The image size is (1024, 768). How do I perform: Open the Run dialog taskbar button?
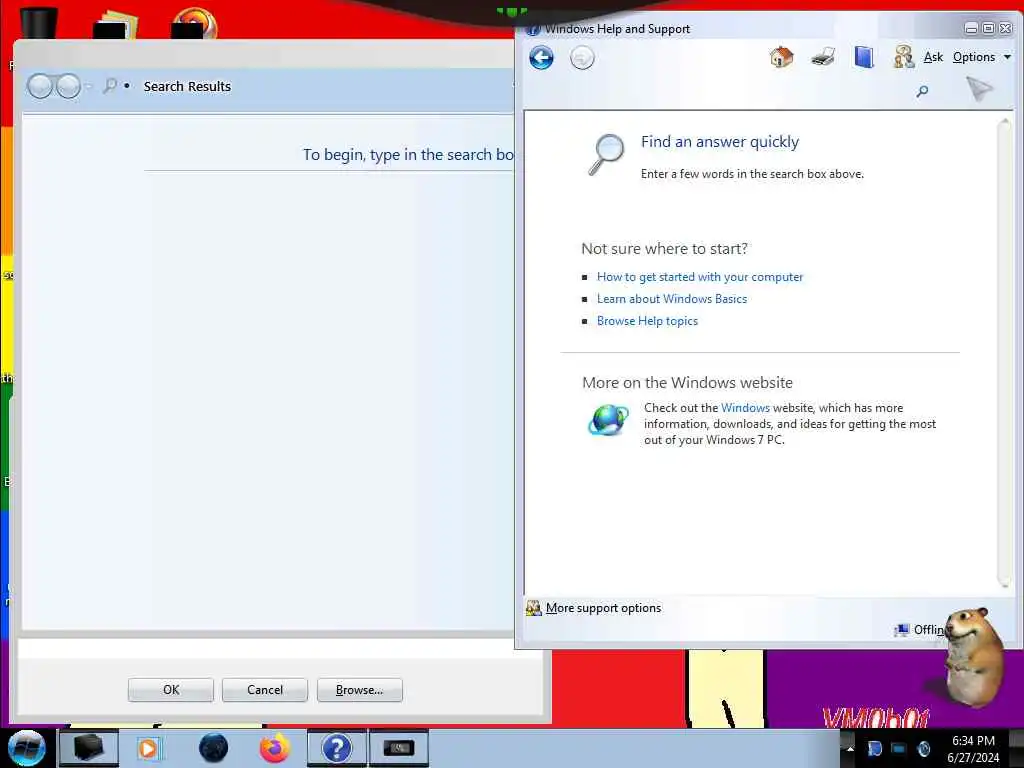(x=399, y=748)
